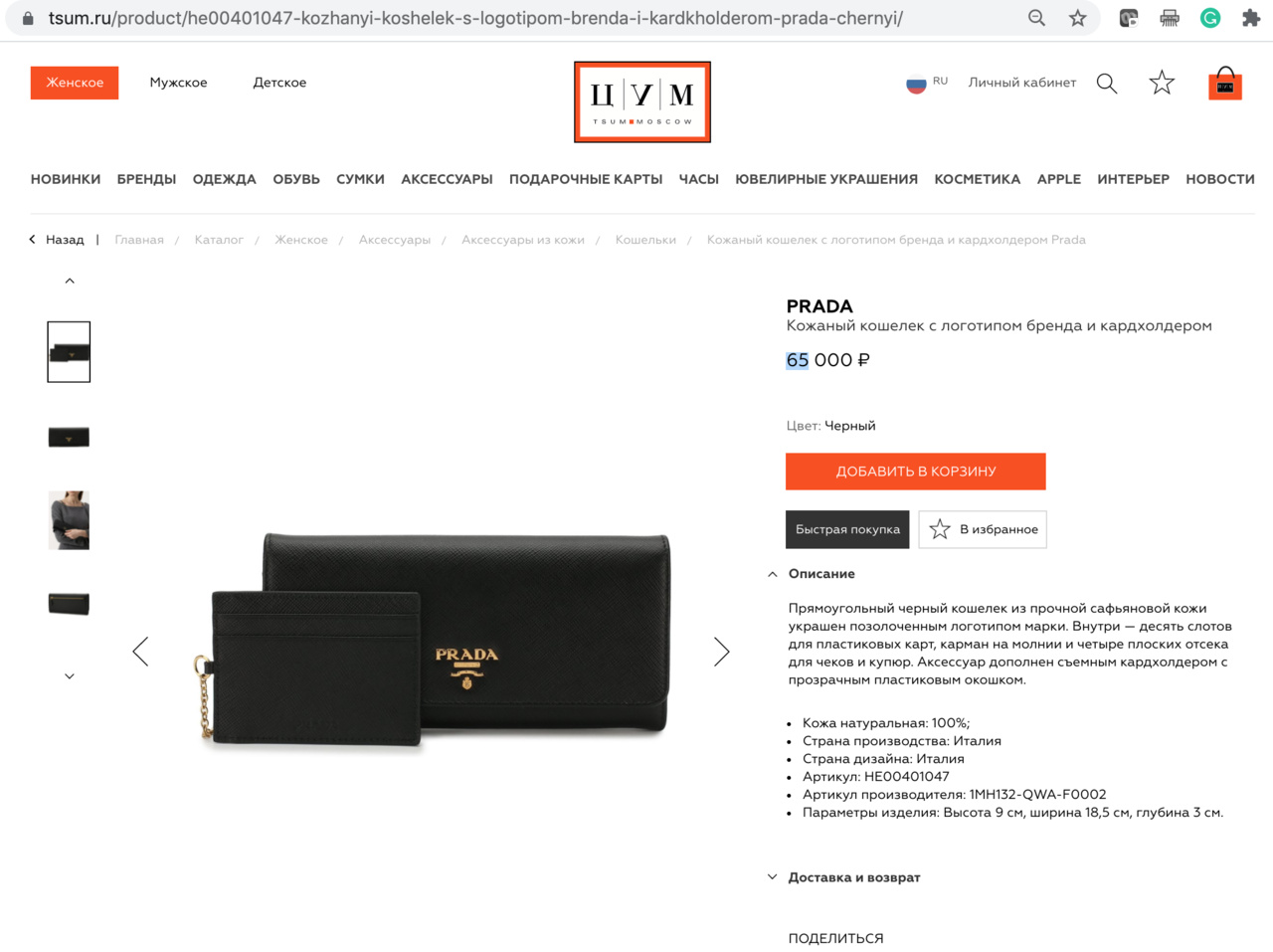Switch to "Мужское" section tab
The width and height of the screenshot is (1273, 952).
(x=179, y=83)
